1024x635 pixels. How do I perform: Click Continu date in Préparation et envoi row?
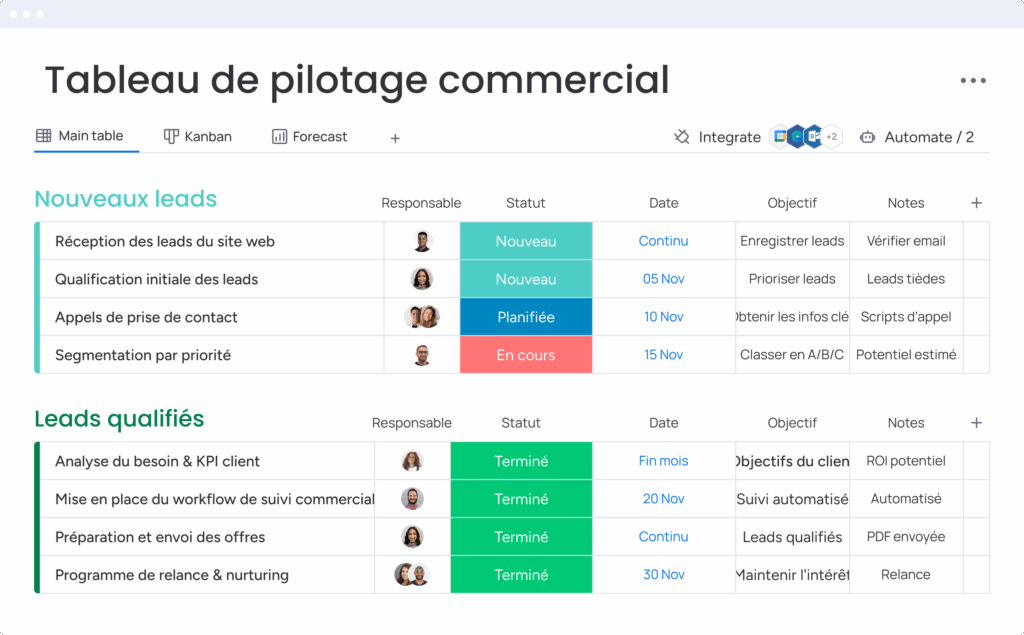pyautogui.click(x=664, y=537)
